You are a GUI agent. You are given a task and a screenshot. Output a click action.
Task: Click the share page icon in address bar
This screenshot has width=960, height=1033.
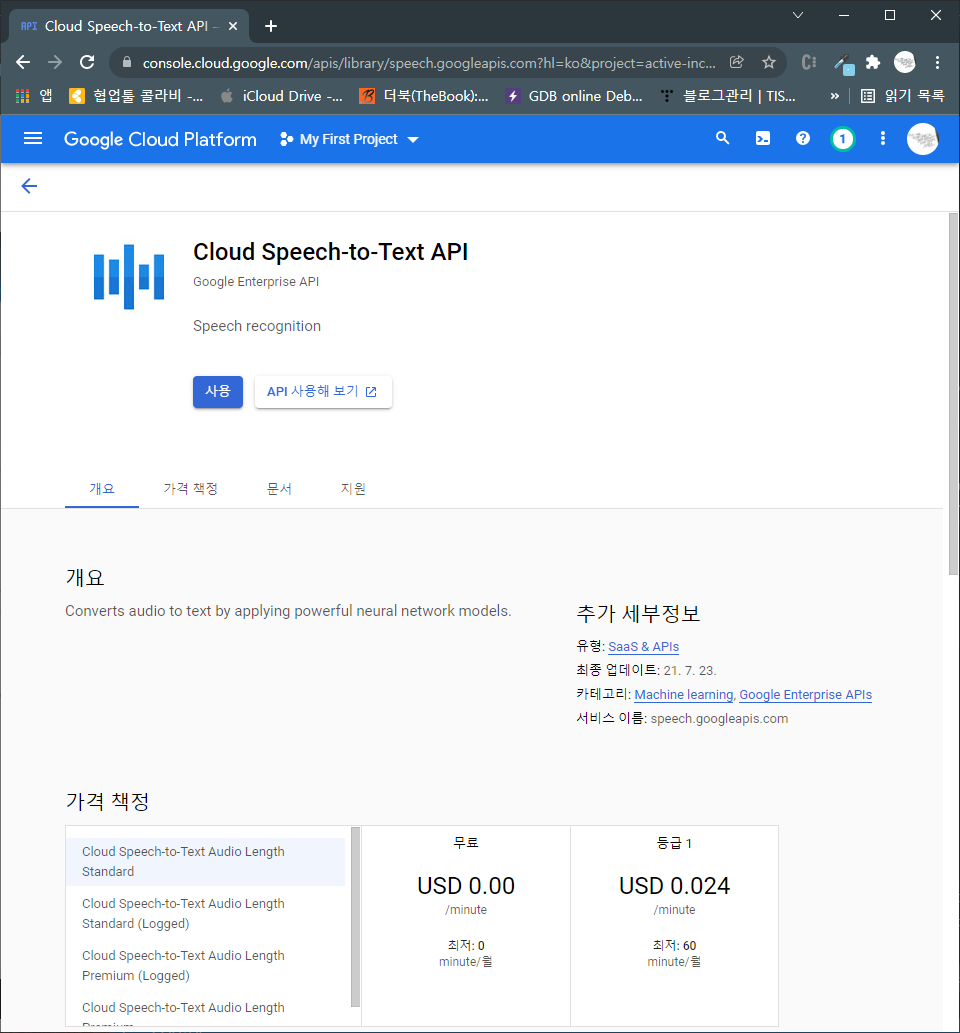click(x=737, y=63)
